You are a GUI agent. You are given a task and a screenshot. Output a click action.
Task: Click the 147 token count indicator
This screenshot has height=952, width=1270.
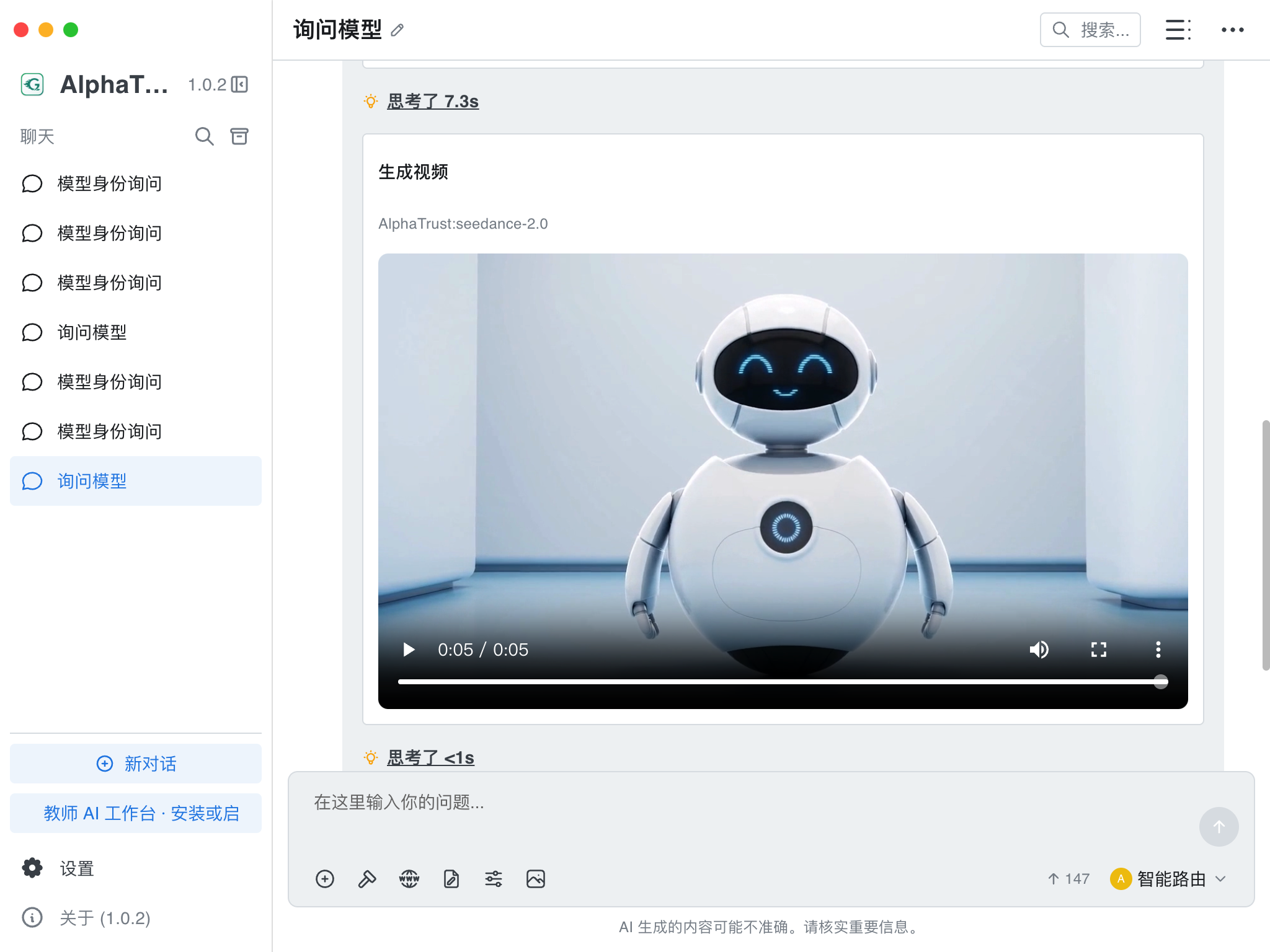[1068, 879]
